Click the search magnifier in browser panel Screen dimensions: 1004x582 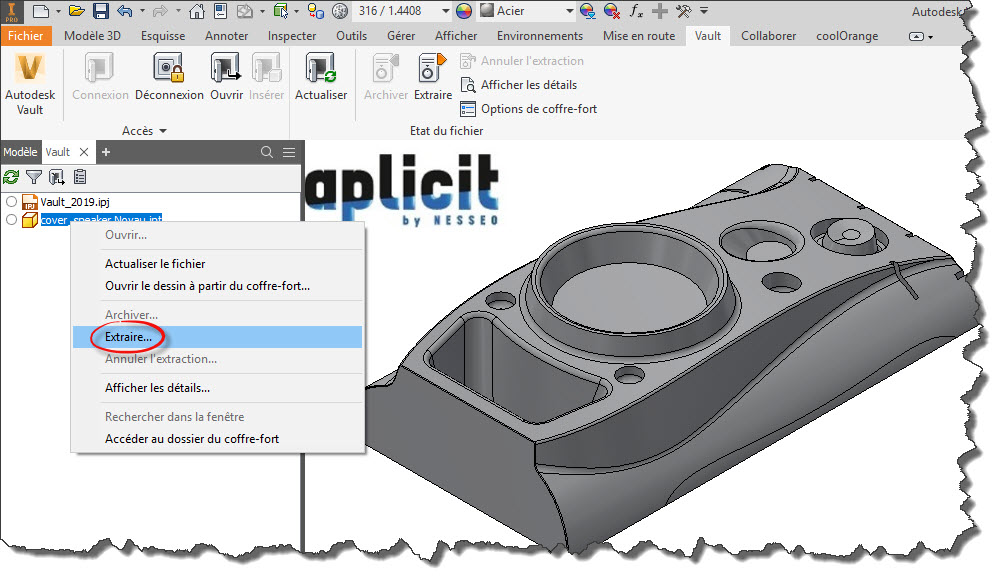pyautogui.click(x=267, y=152)
